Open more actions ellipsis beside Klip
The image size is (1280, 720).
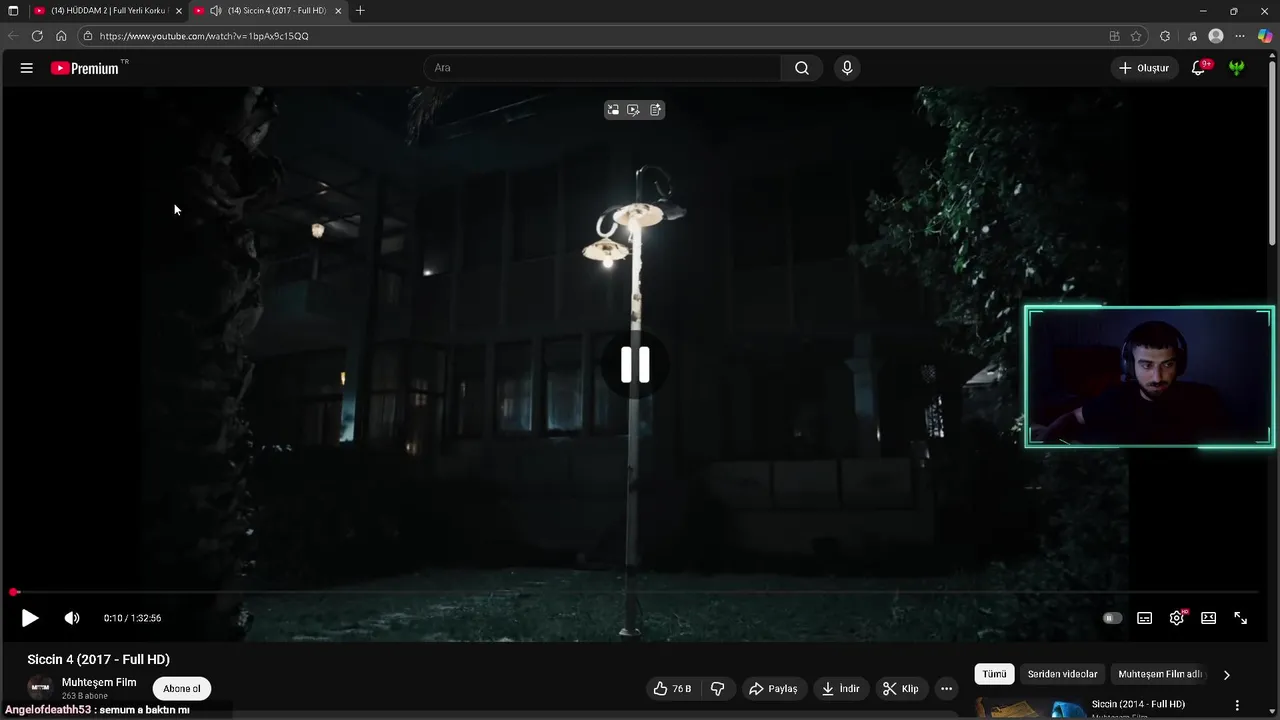946,689
